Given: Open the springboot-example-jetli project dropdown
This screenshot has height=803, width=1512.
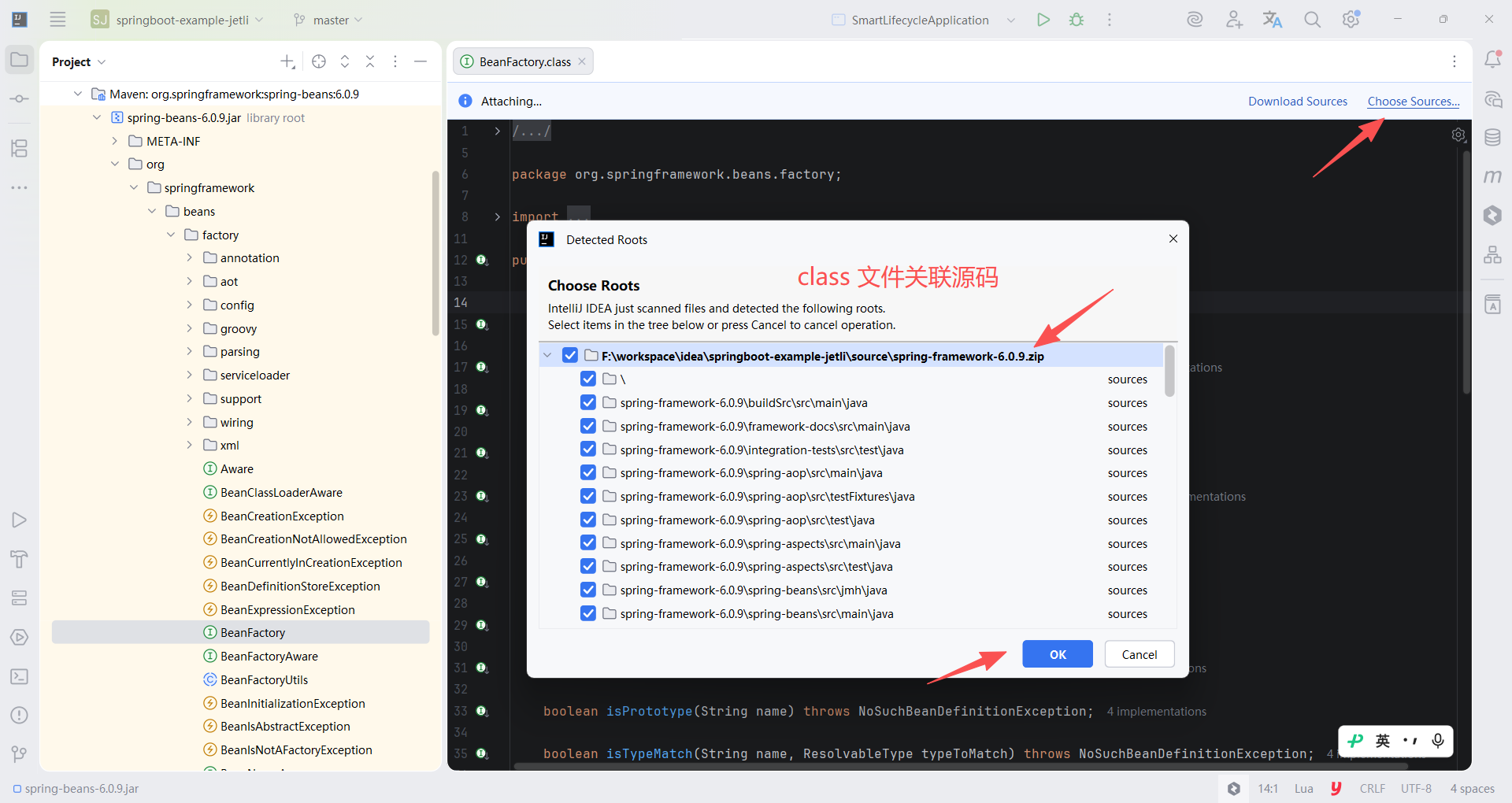Looking at the screenshot, I should tap(177, 20).
